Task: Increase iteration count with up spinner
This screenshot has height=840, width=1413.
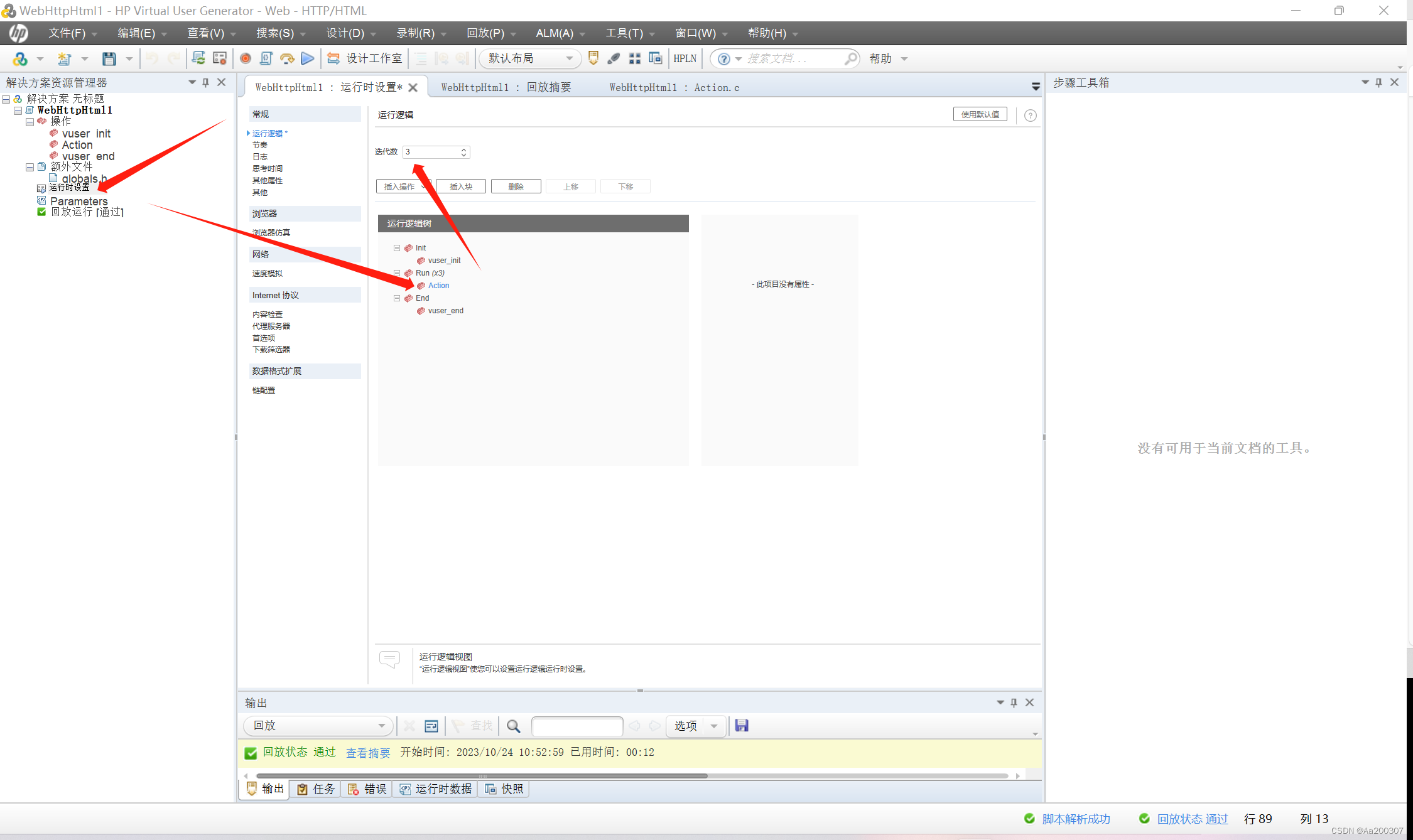Action: (463, 149)
